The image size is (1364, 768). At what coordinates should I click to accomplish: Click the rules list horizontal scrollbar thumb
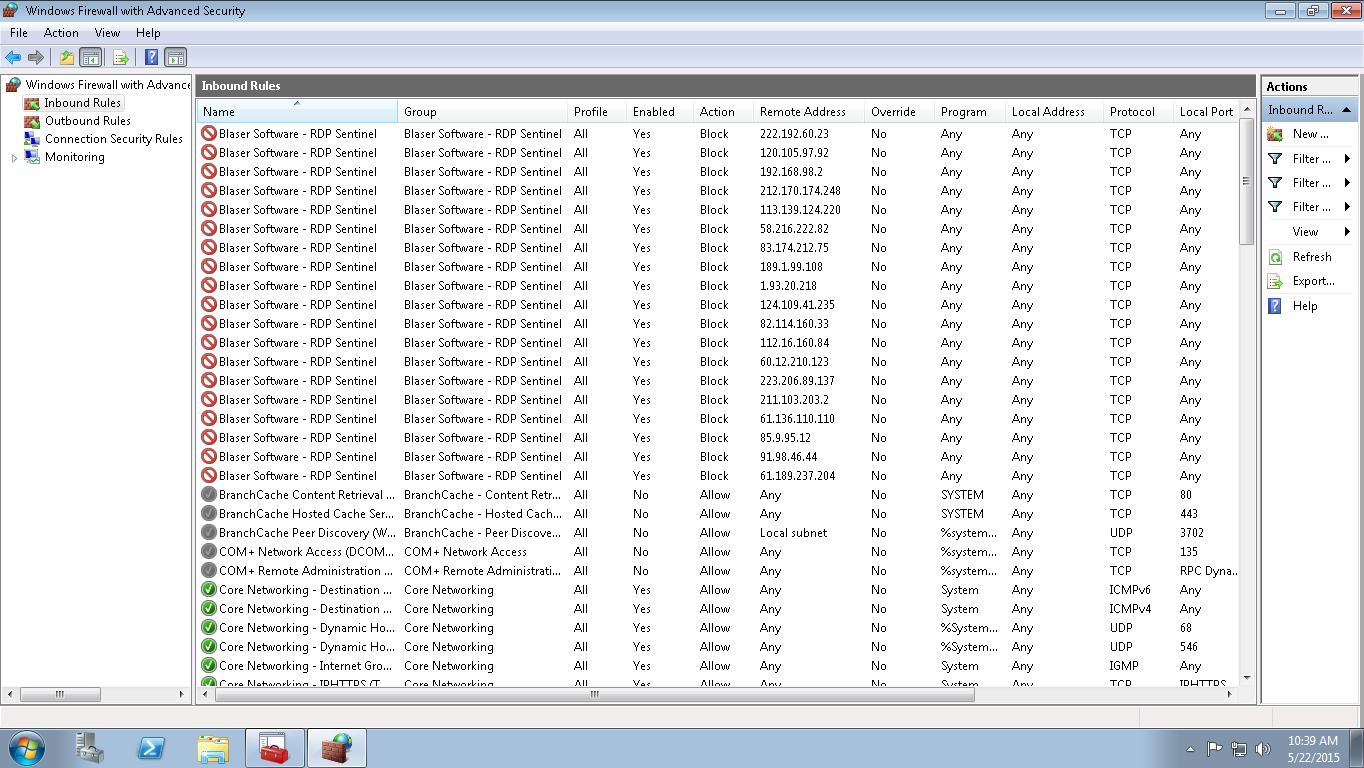click(x=593, y=693)
